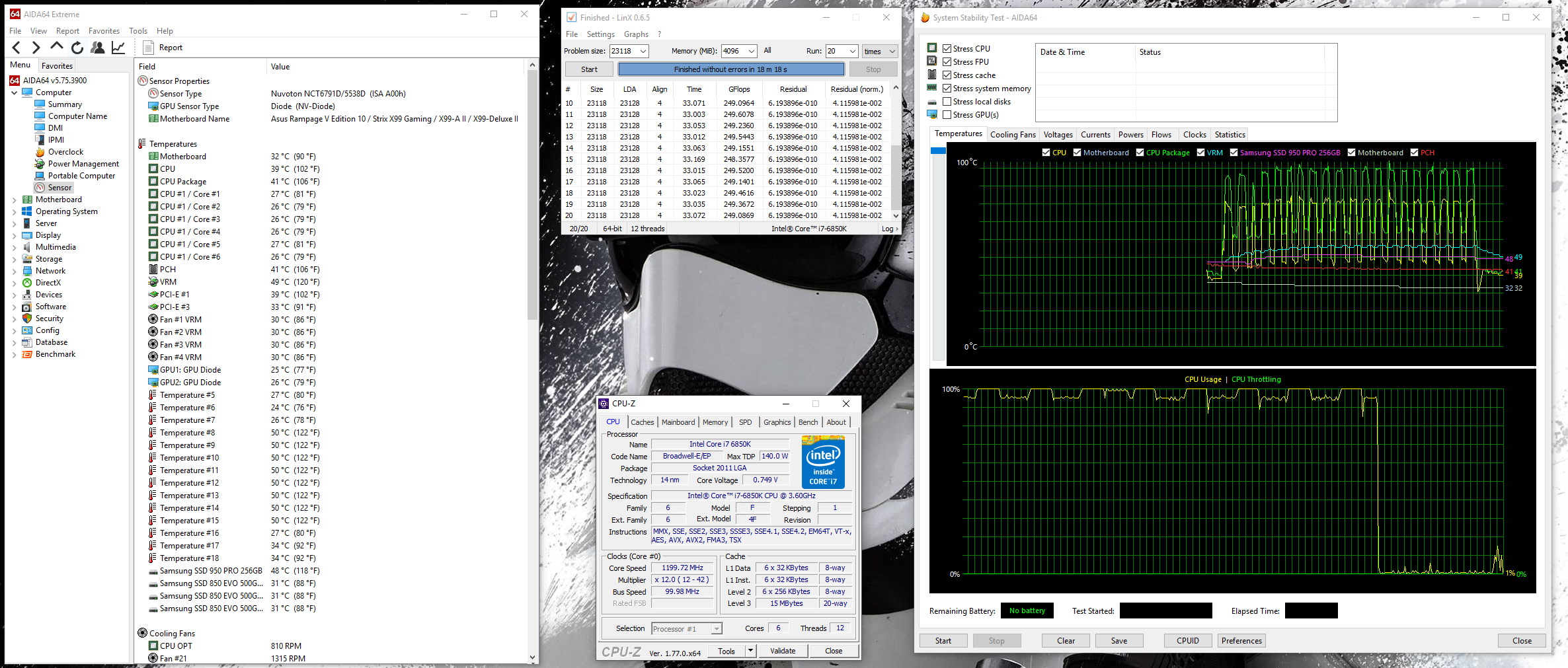
Task: Open Preferences in System Stability Test
Action: tap(1241, 640)
